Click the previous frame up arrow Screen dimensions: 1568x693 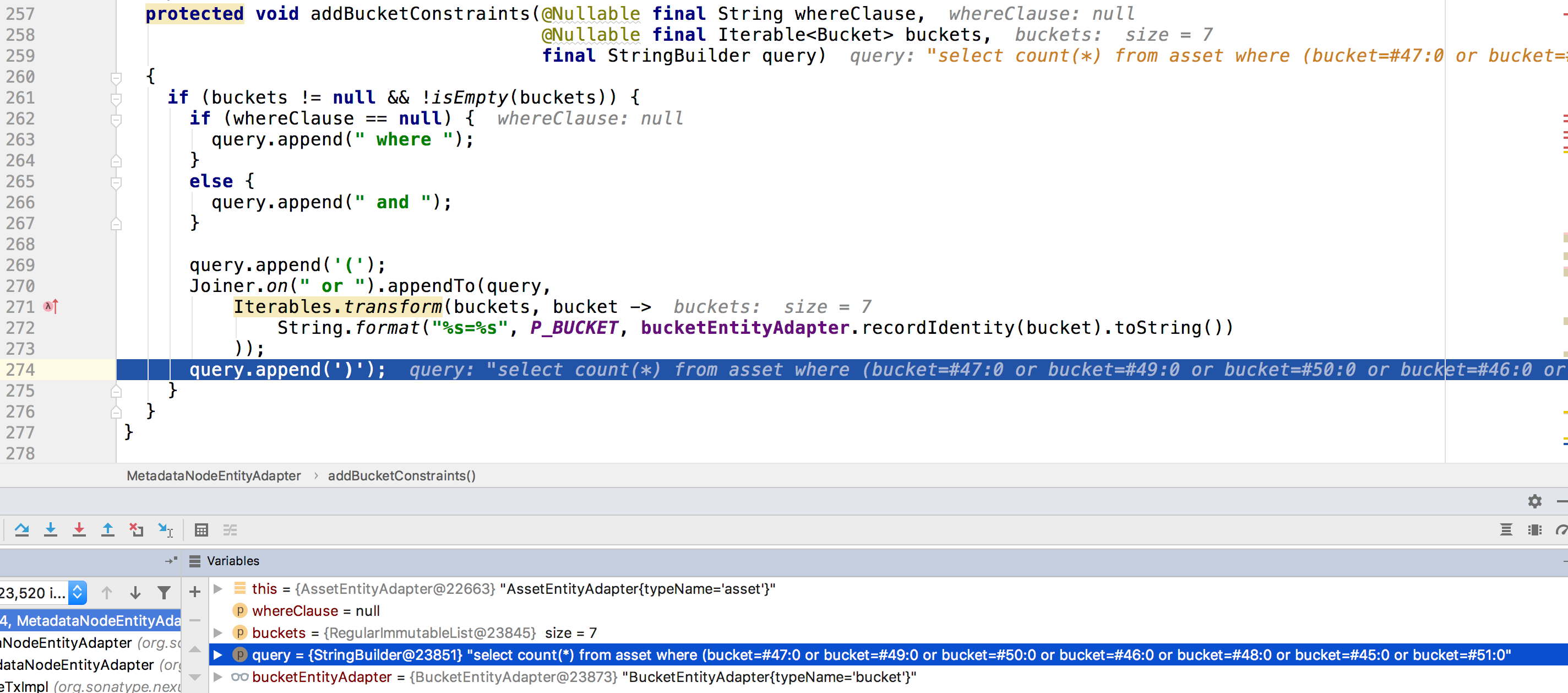coord(106,593)
